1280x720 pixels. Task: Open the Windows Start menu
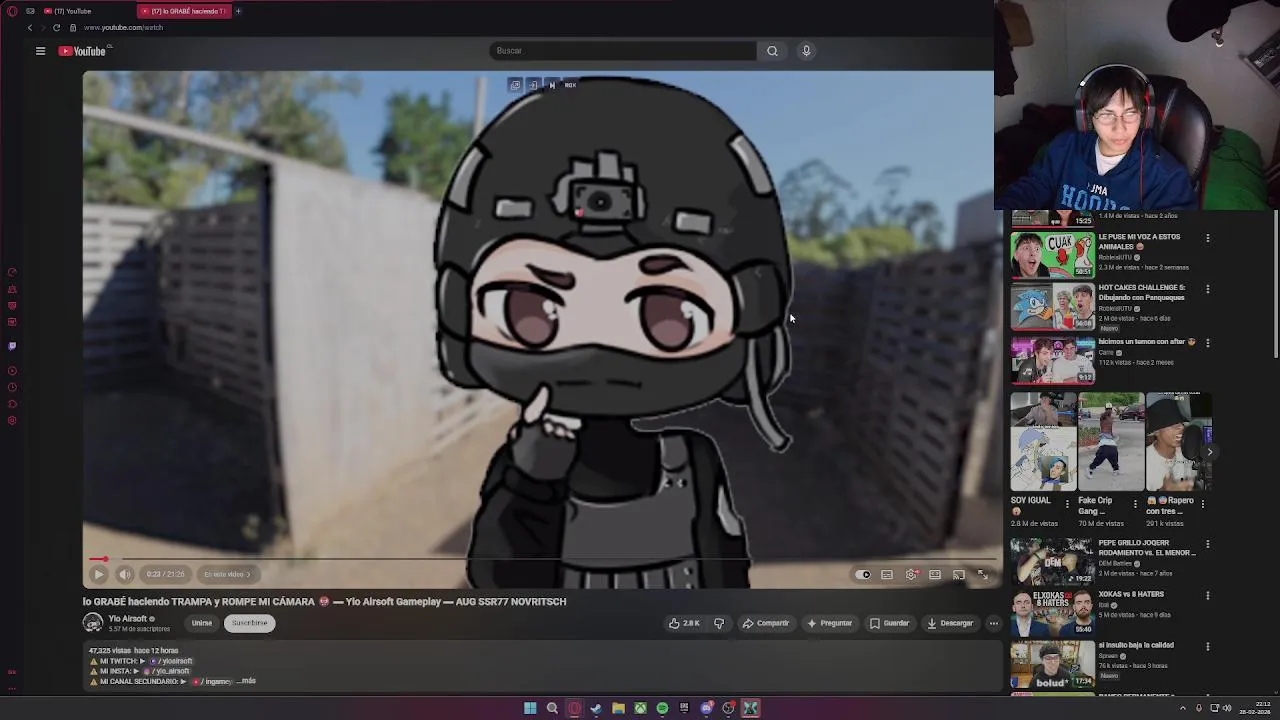click(x=530, y=708)
